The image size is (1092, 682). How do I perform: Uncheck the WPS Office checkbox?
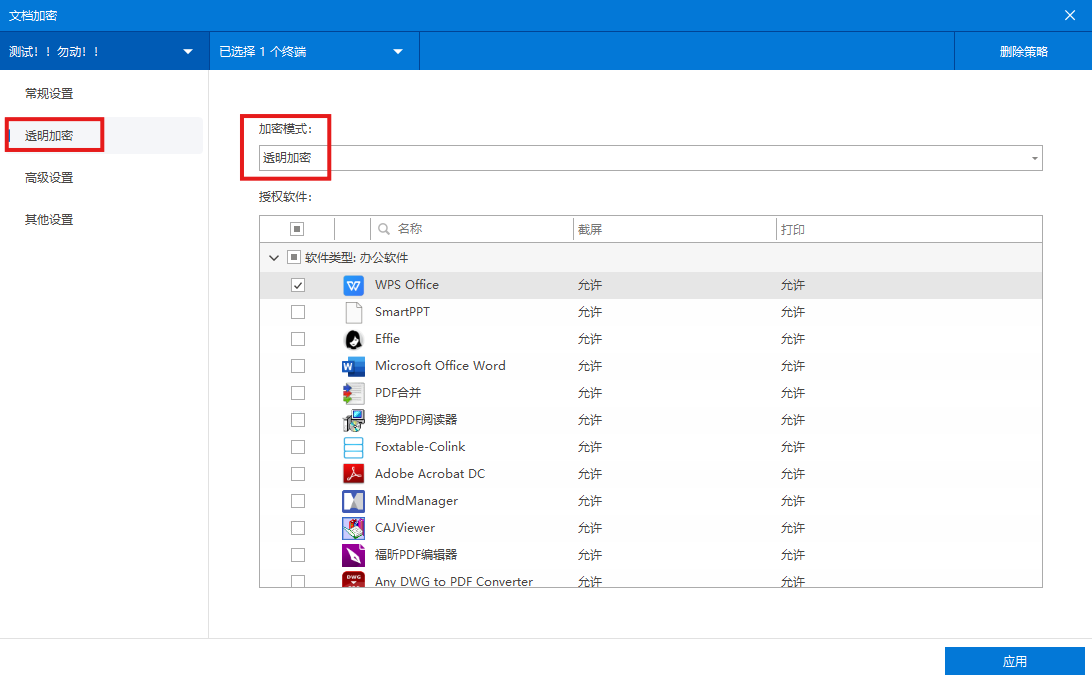click(x=298, y=285)
